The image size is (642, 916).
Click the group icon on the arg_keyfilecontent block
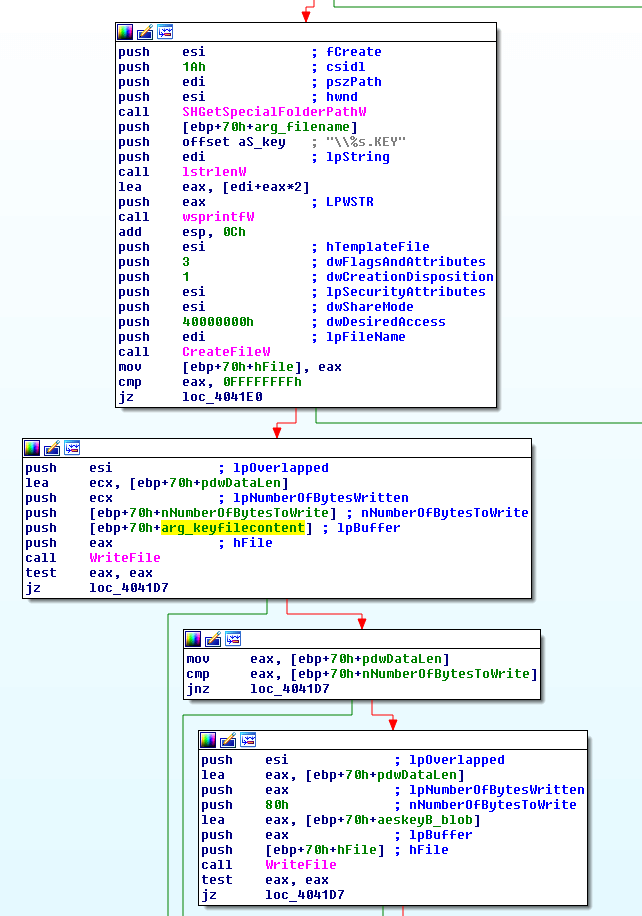tap(72, 448)
